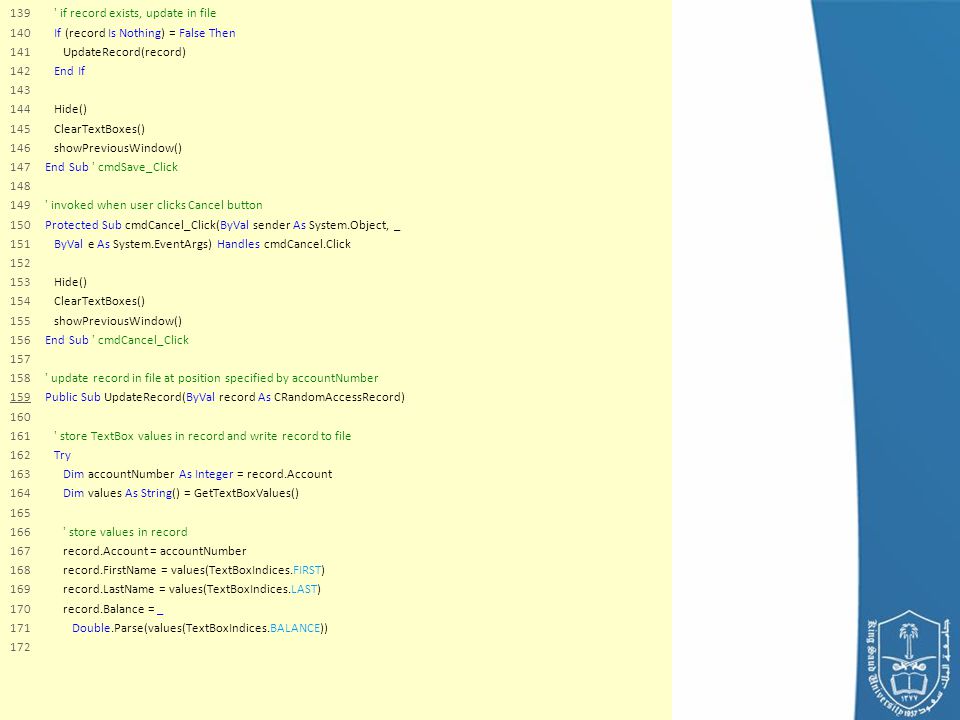Click "record.Balance = _" on line 170
Image resolution: width=960 pixels, height=720 pixels.
113,609
